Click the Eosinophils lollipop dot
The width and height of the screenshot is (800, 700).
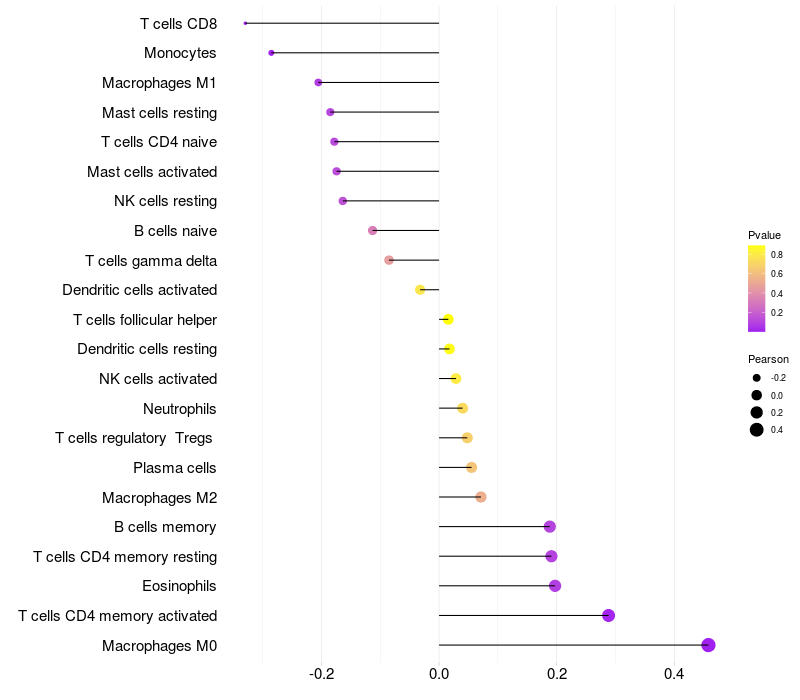[555, 586]
